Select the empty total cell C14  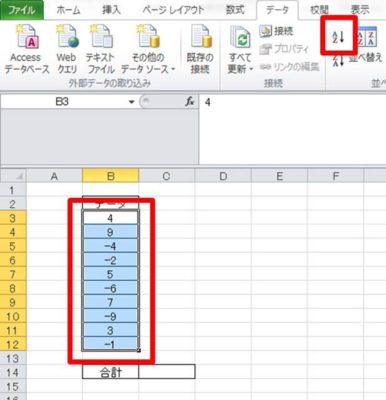167,371
